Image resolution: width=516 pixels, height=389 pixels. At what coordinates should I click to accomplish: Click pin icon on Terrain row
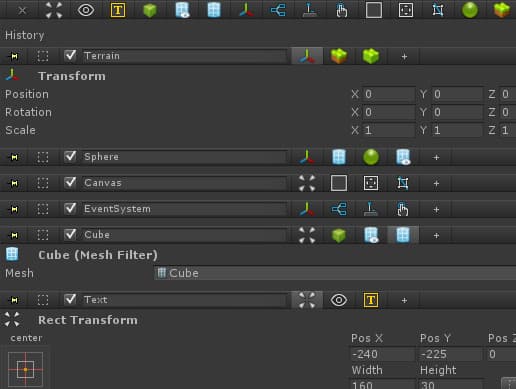(x=14, y=56)
